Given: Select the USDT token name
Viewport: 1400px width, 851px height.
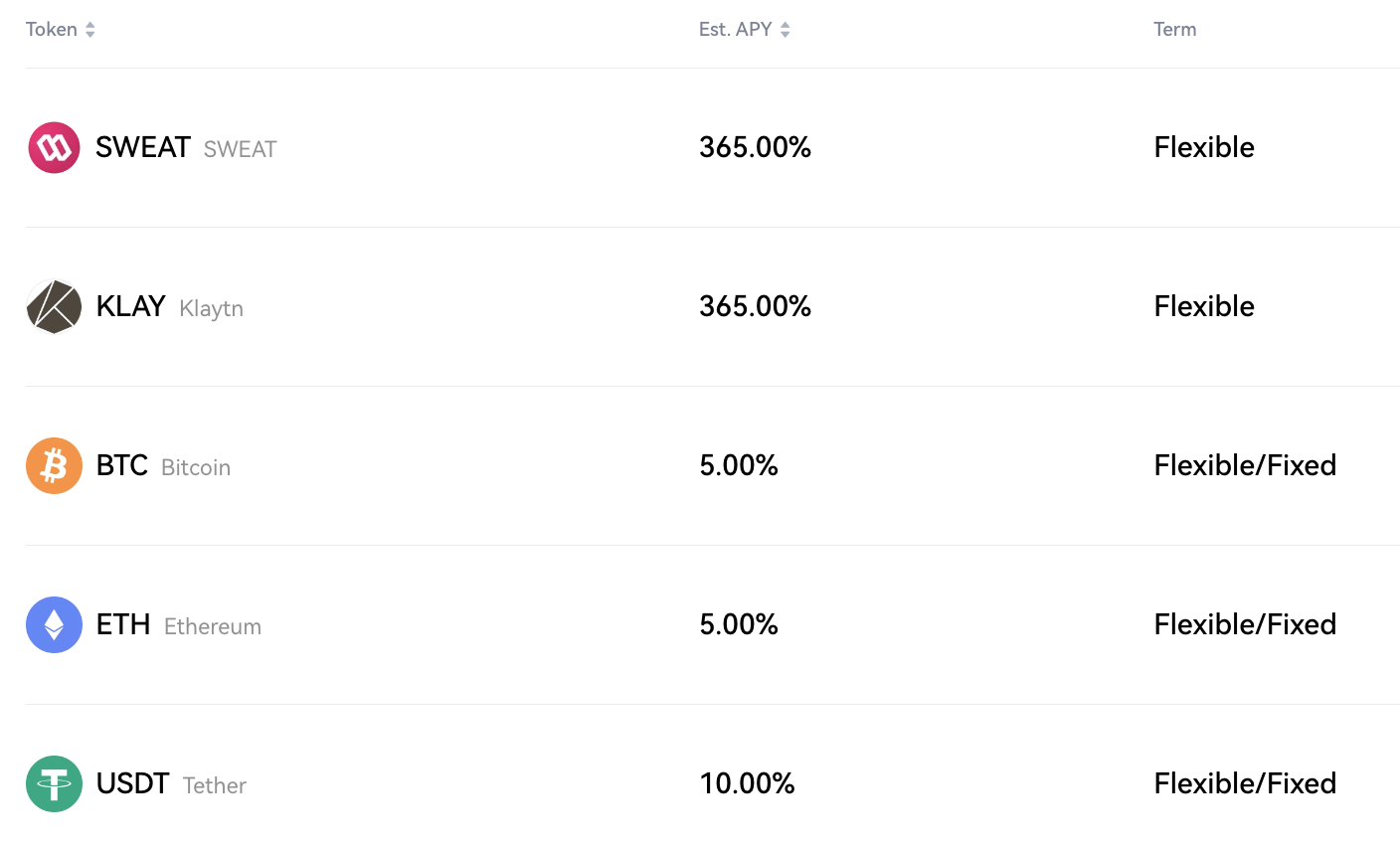Looking at the screenshot, I should coord(132,783).
